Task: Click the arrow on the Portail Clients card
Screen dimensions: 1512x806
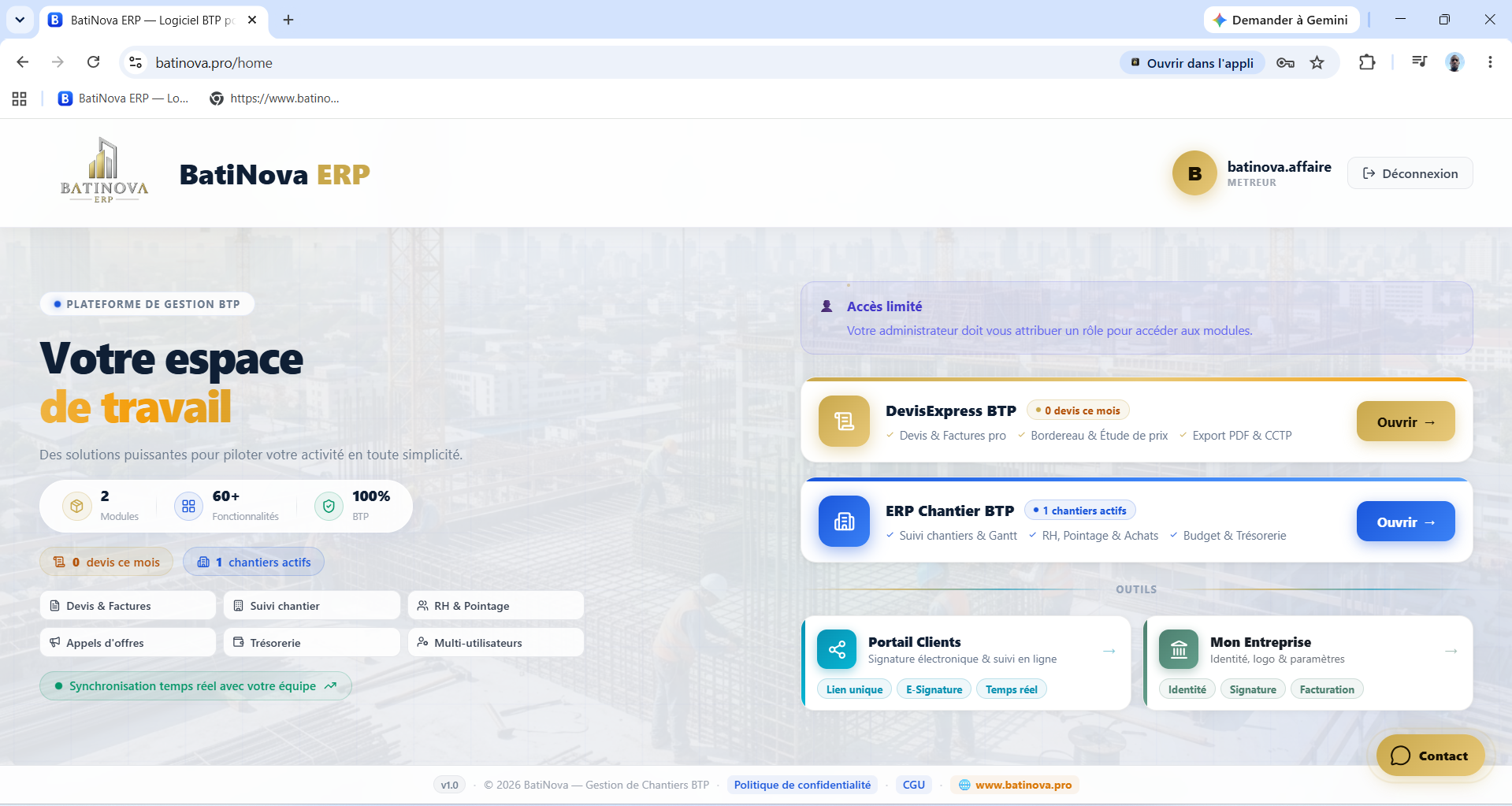Action: pyautogui.click(x=1109, y=651)
